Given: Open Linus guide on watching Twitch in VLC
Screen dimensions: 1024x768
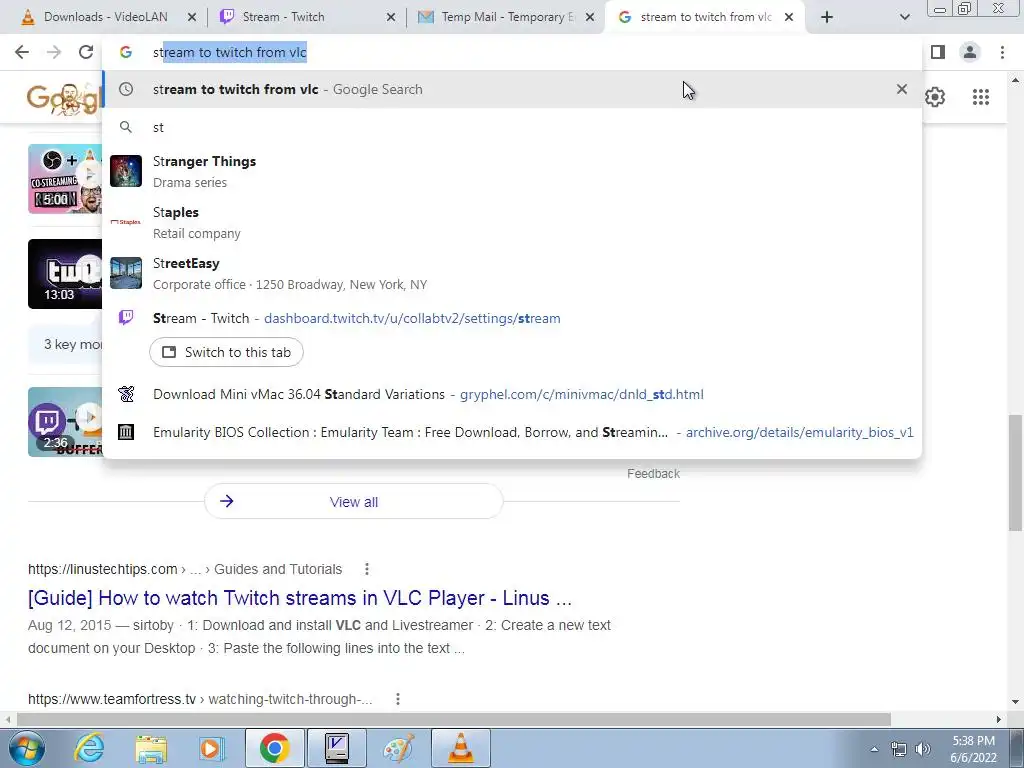Looking at the screenshot, I should point(300,598).
